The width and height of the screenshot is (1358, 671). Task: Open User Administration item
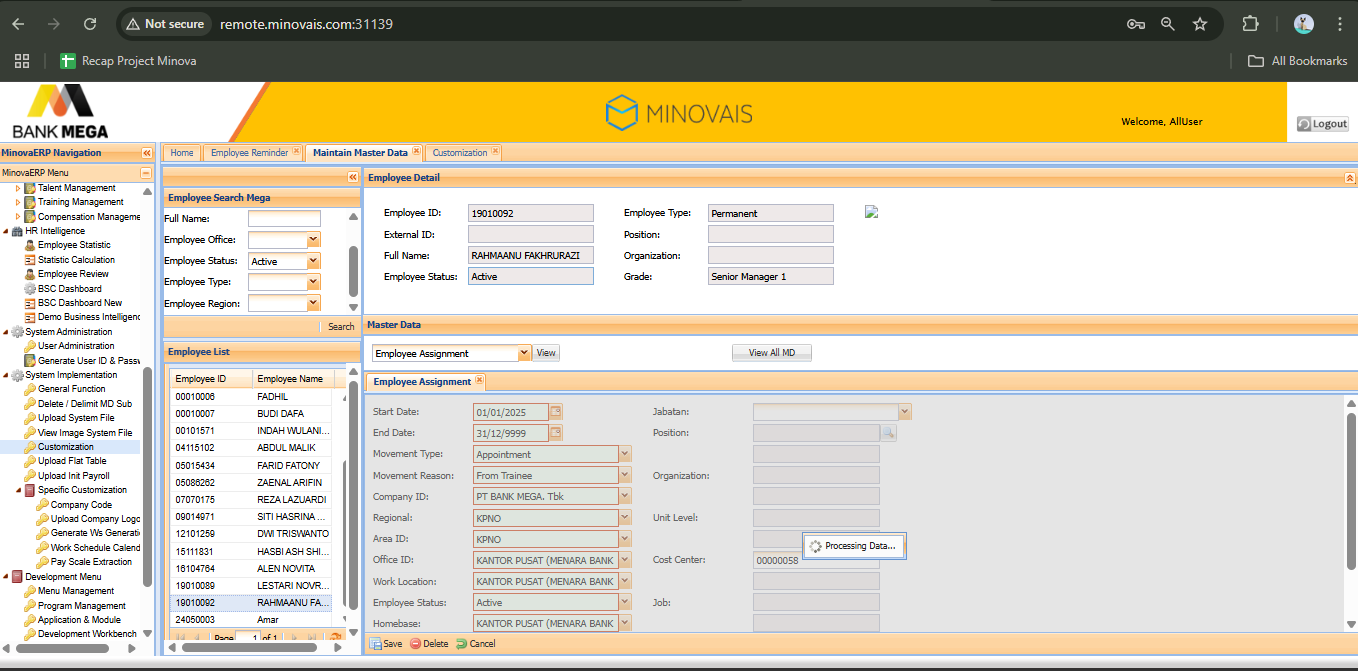(76, 346)
